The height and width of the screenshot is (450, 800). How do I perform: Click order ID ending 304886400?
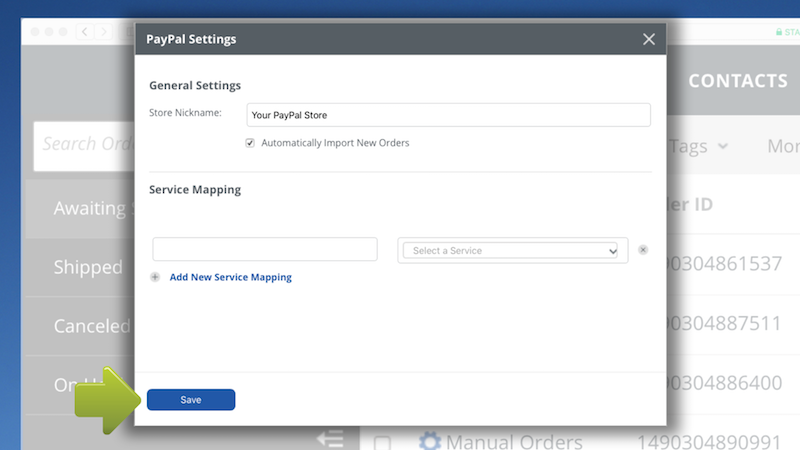(x=724, y=383)
